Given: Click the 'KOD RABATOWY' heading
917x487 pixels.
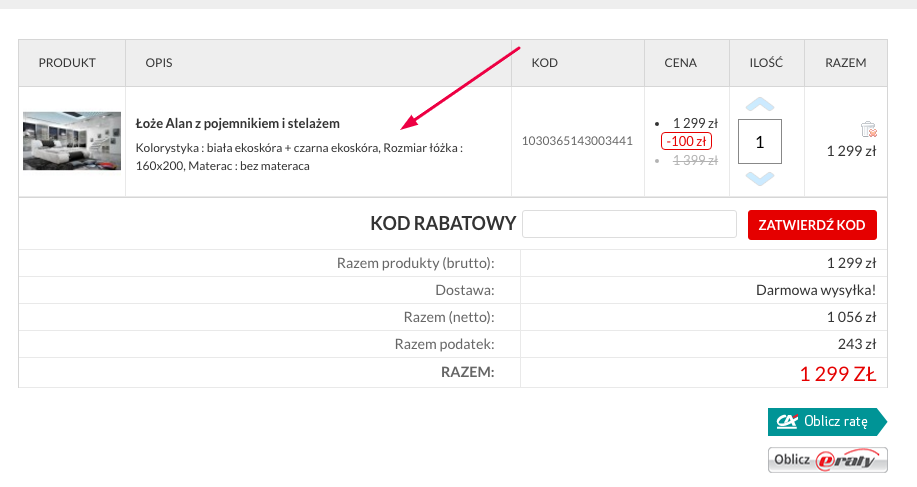Looking at the screenshot, I should tap(443, 224).
